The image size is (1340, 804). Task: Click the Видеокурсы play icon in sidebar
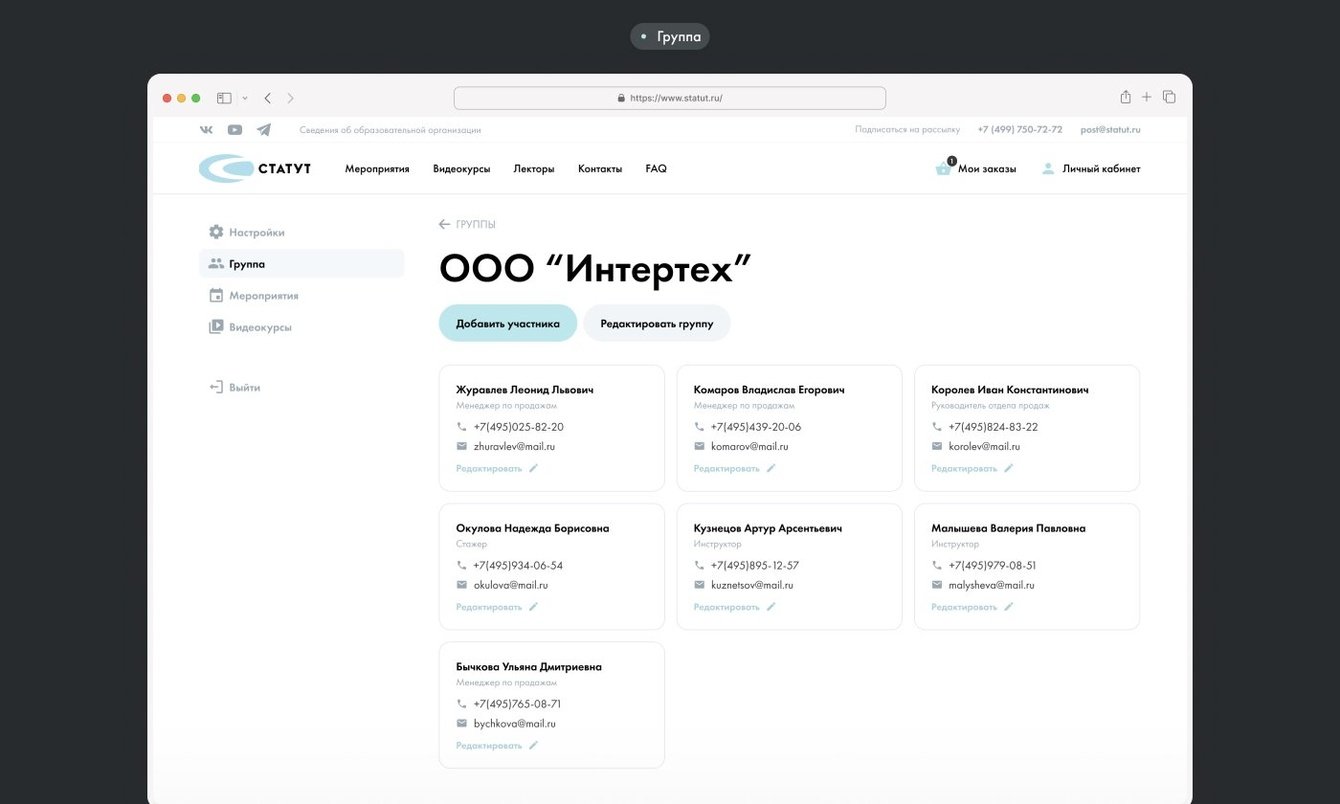point(216,327)
